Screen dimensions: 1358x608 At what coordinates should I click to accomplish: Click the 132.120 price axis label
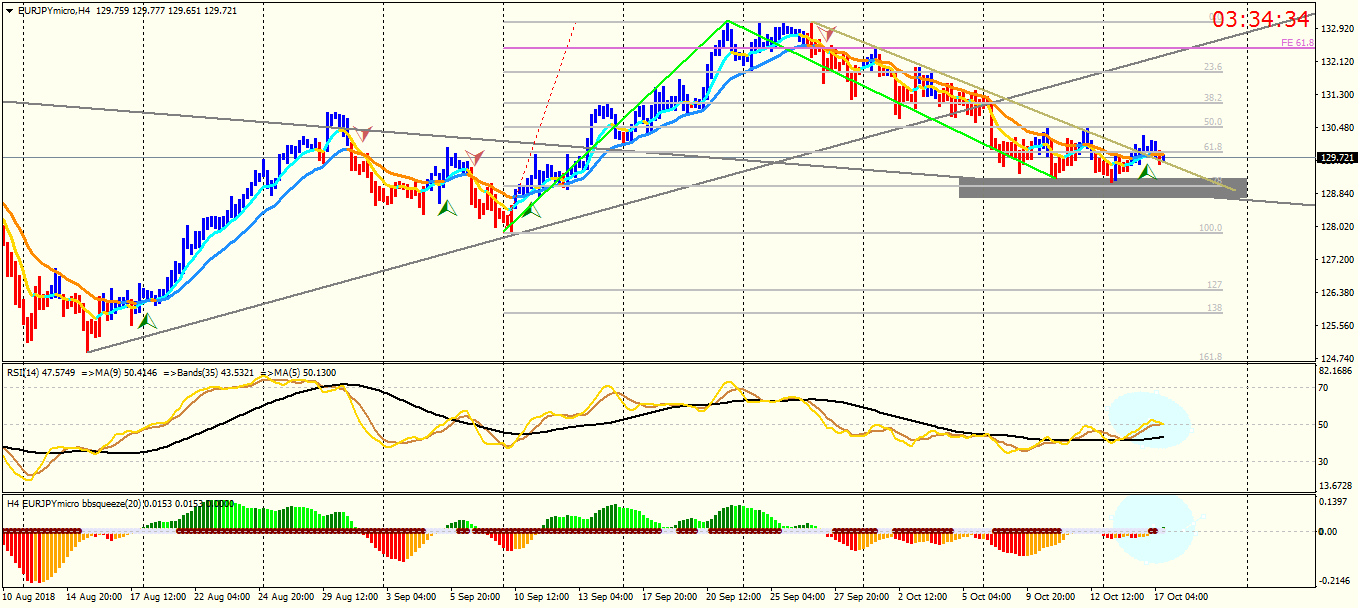tap(1337, 62)
